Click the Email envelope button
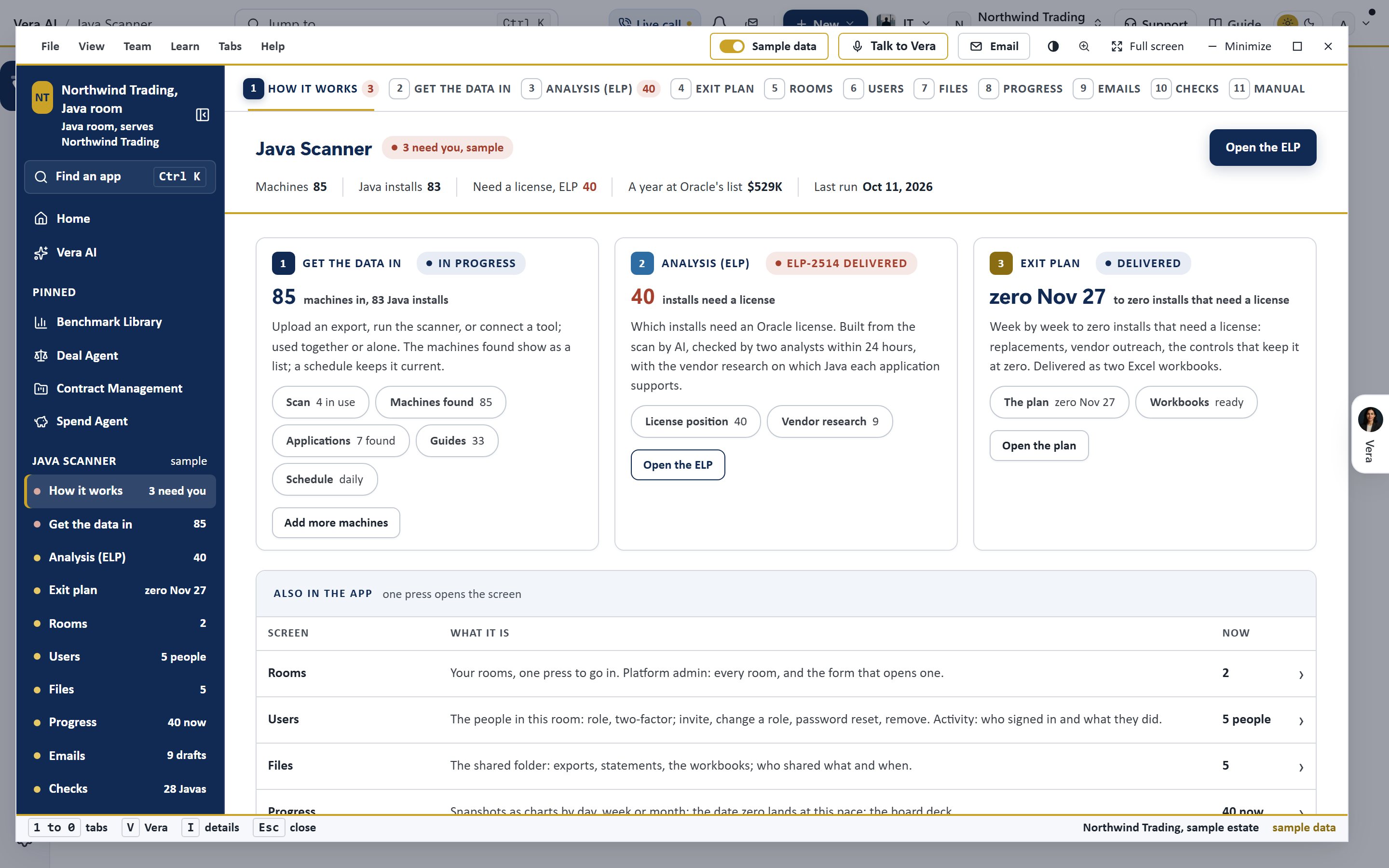Screen dimensions: 1389x868 point(994,46)
